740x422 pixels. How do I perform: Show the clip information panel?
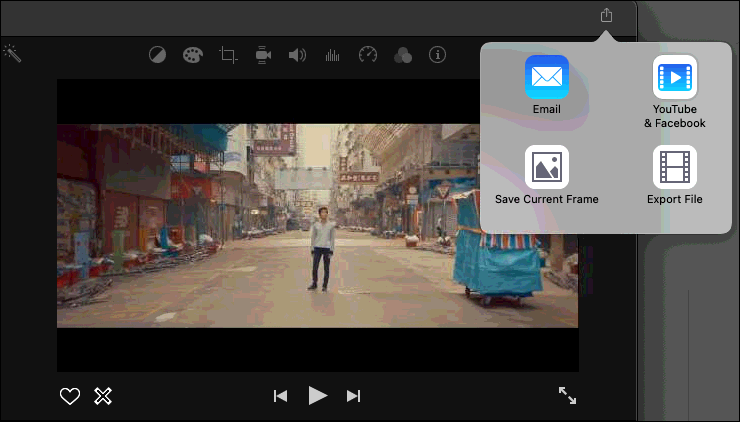(437, 55)
